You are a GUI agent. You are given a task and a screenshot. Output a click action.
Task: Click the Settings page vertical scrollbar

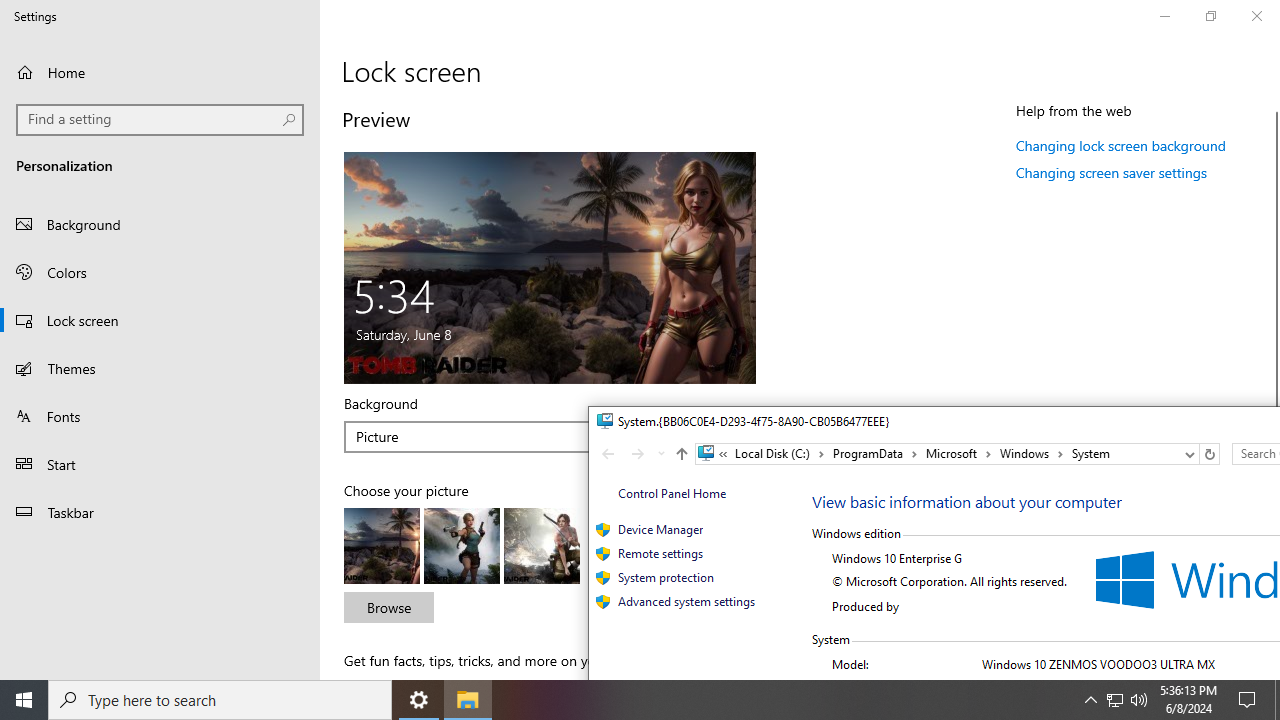1275,260
